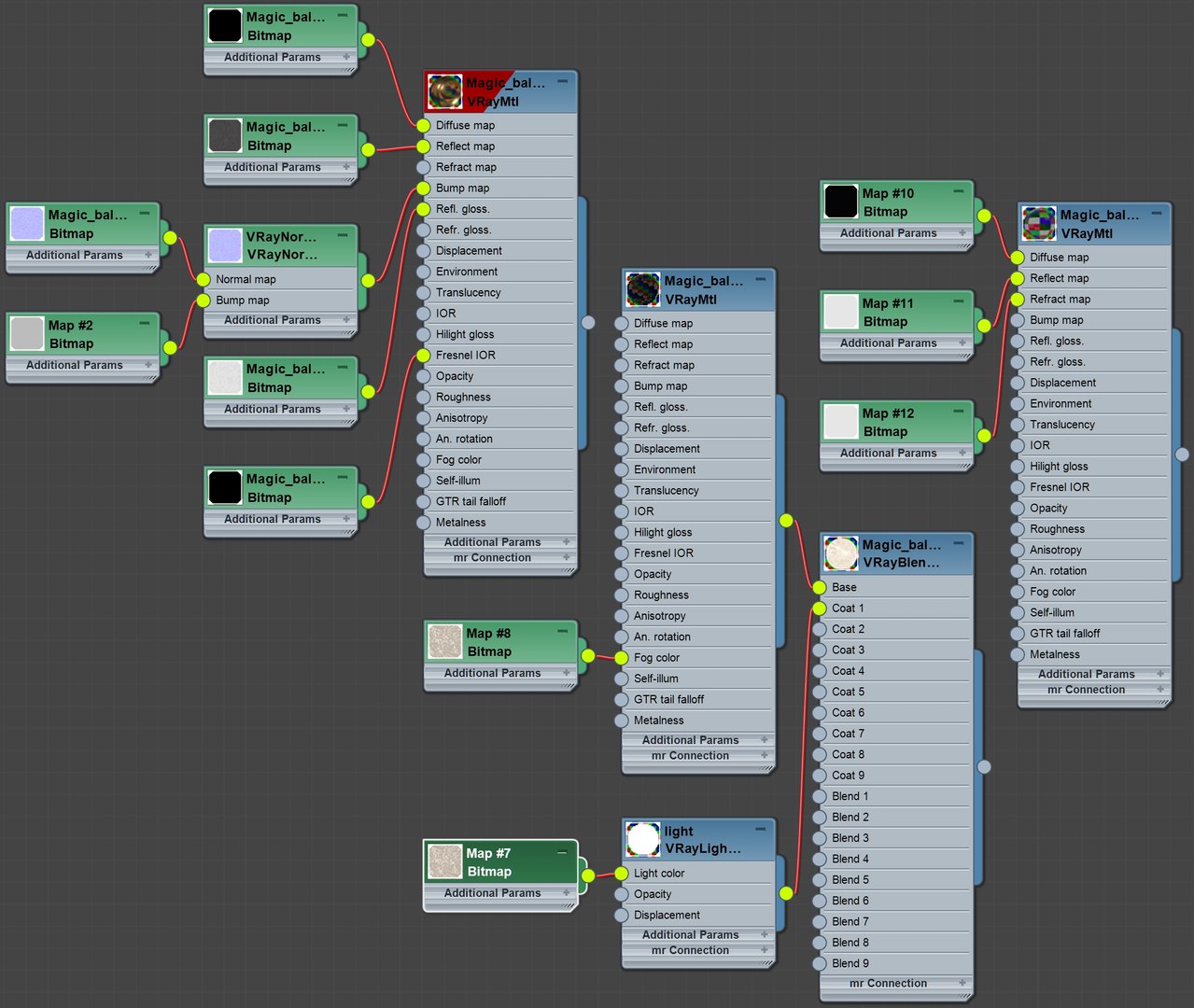Select the Map #7 bitmap thumbnail
This screenshot has height=1008, width=1194.
(445, 862)
